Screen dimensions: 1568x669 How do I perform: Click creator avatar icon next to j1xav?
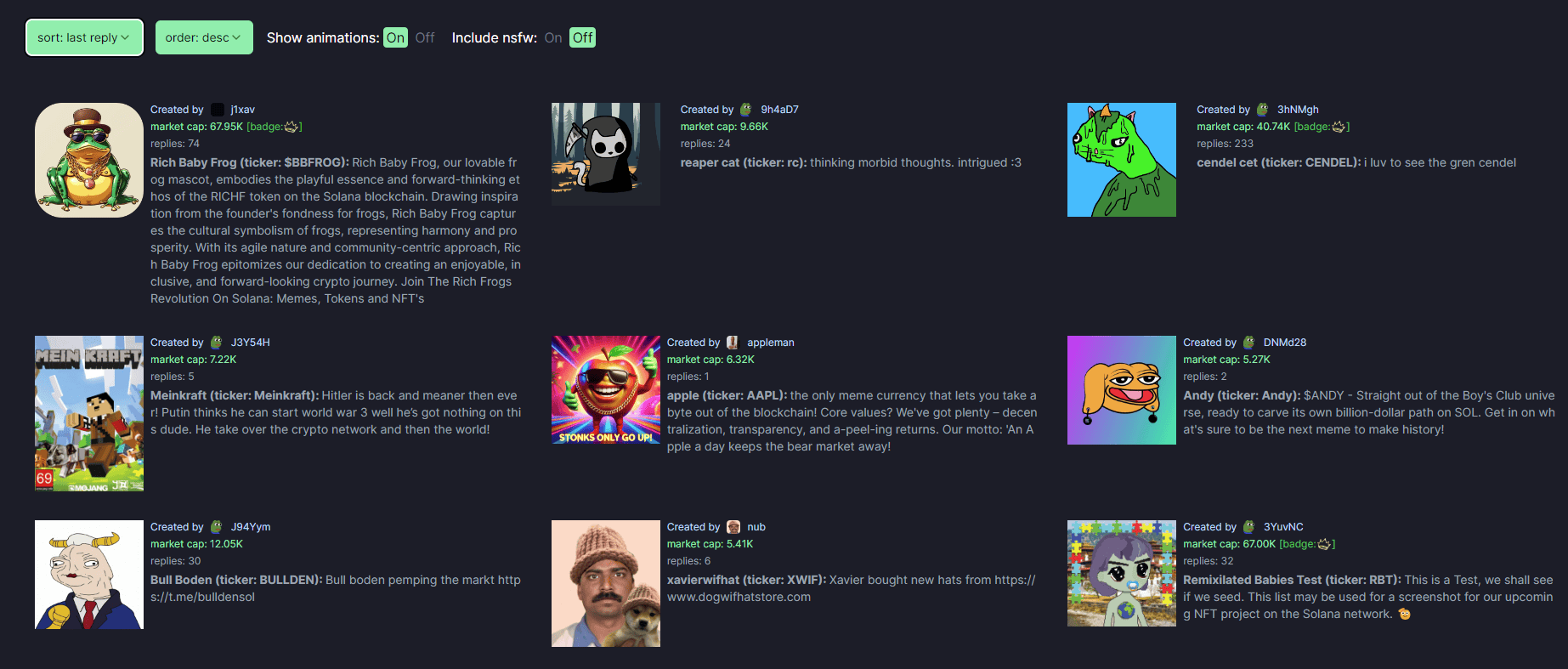pos(218,110)
